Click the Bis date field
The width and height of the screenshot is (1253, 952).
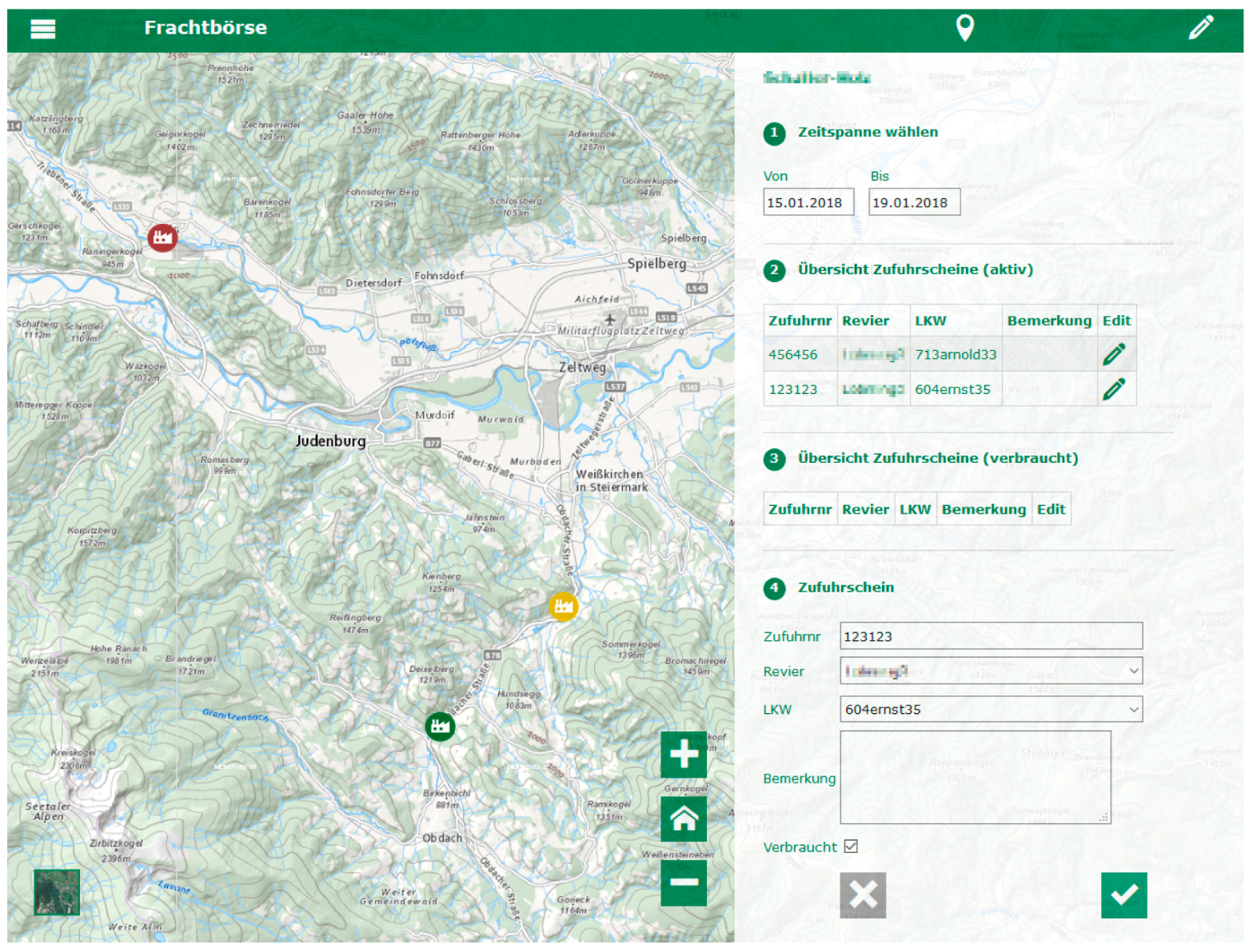pyautogui.click(x=913, y=202)
